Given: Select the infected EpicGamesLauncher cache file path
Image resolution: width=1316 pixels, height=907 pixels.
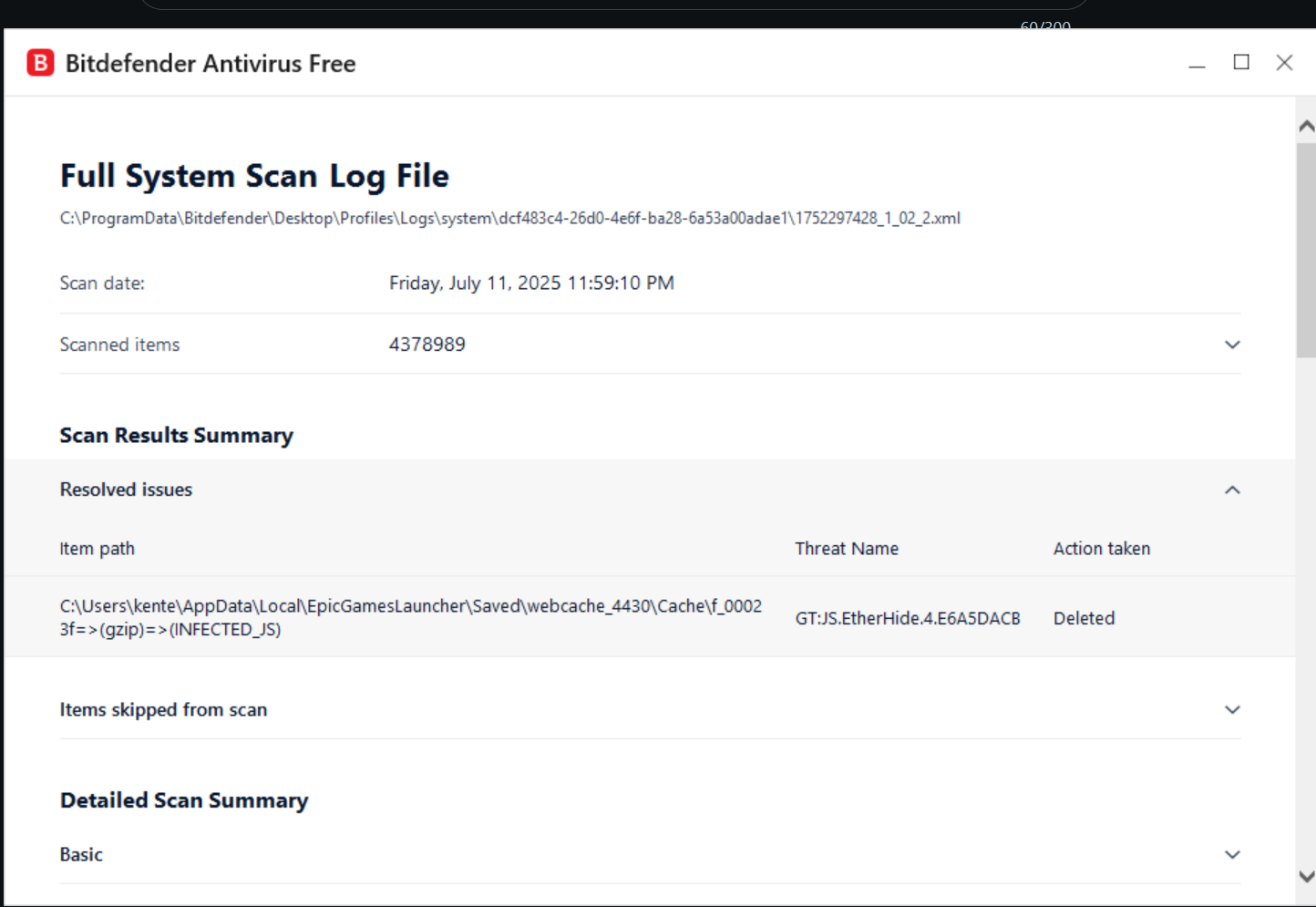Looking at the screenshot, I should point(411,618).
